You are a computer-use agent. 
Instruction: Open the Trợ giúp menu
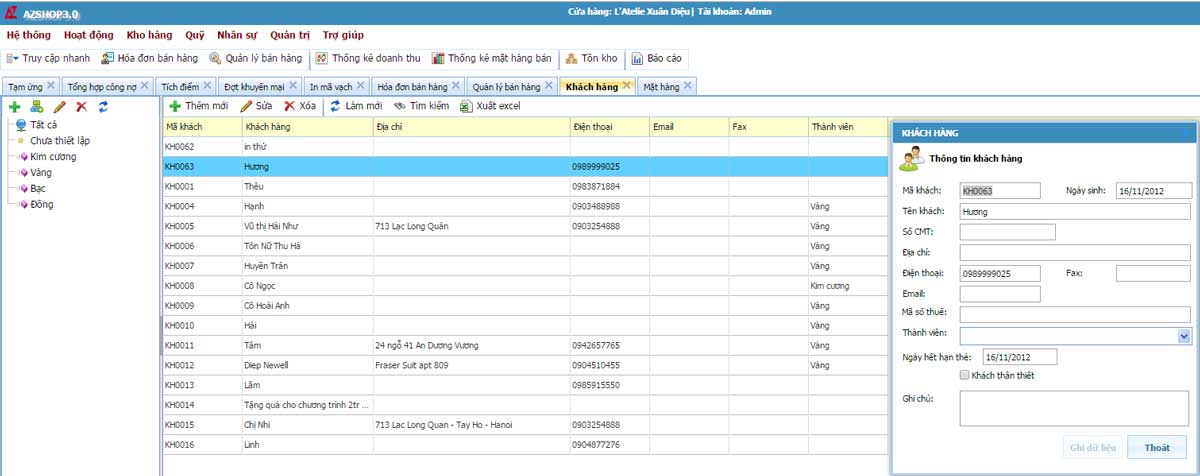pyautogui.click(x=343, y=34)
